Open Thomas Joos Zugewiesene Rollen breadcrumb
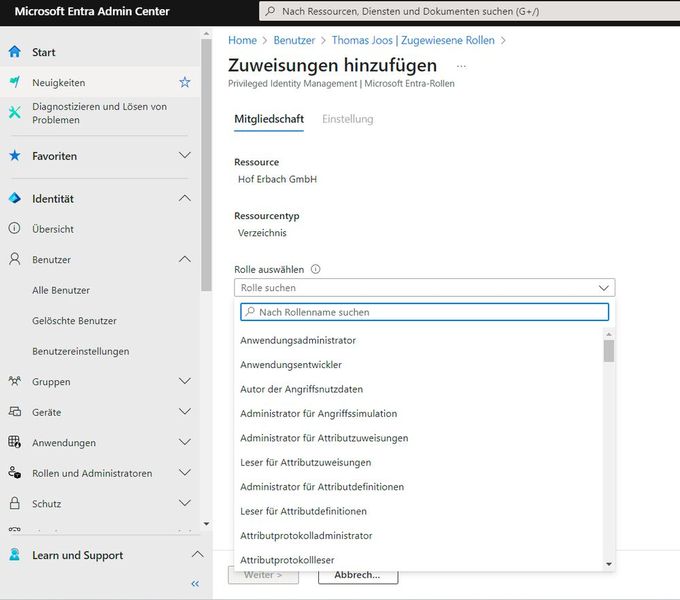The image size is (680, 600). (x=413, y=40)
